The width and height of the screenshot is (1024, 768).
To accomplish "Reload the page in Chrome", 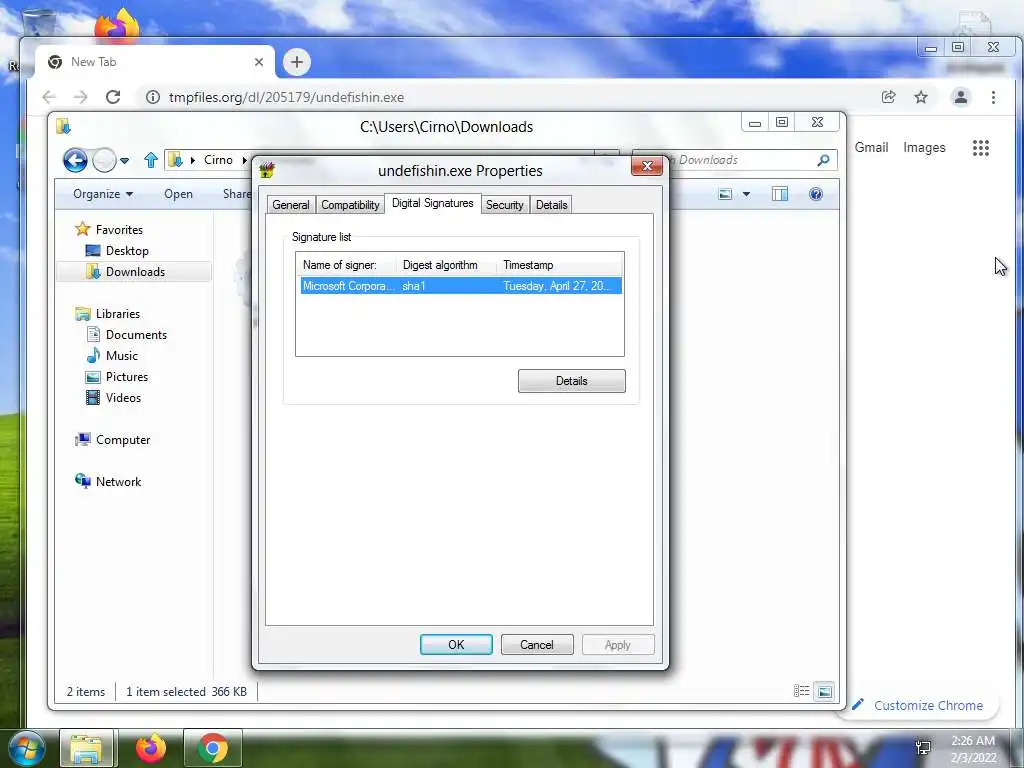I will coord(113,97).
